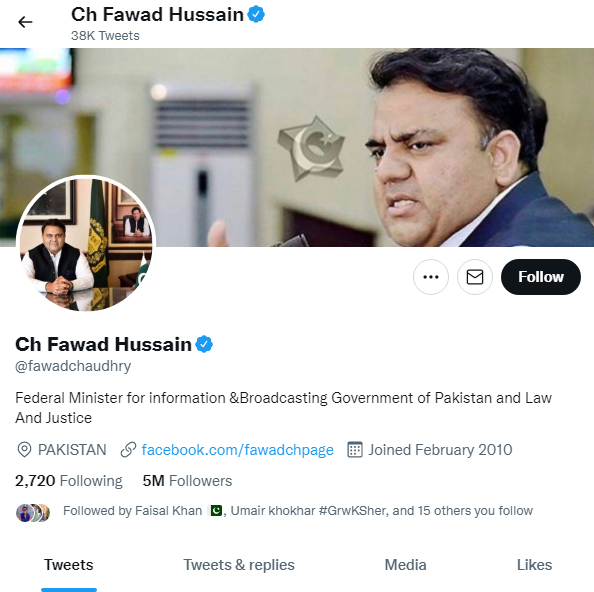Open facebook.com/fawadchpage link
Viewport: 594px width, 592px height.
tap(238, 450)
